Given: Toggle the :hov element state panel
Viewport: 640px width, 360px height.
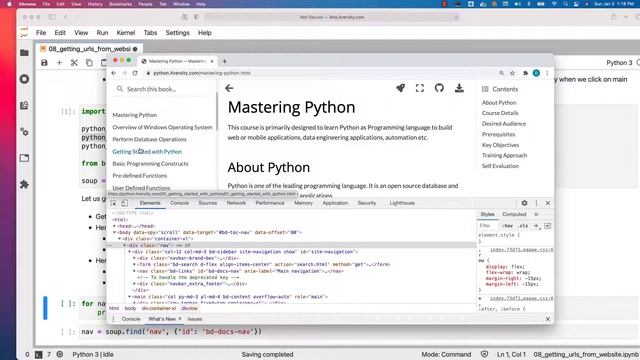Looking at the screenshot, I should [508, 226].
